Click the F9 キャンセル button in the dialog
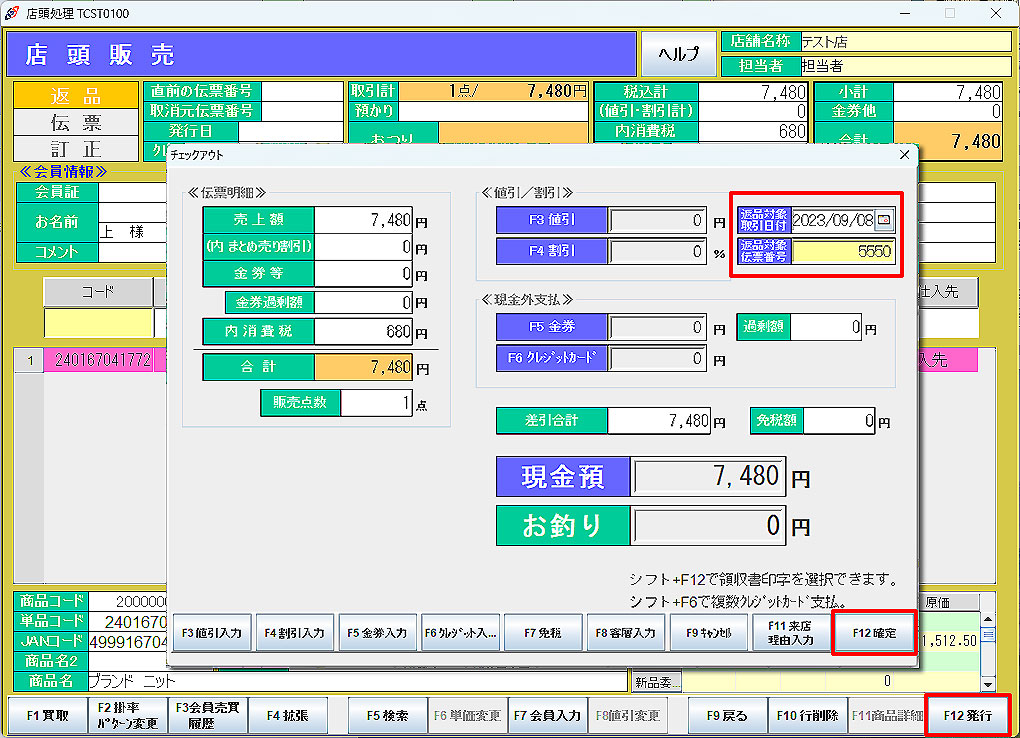 (x=709, y=633)
